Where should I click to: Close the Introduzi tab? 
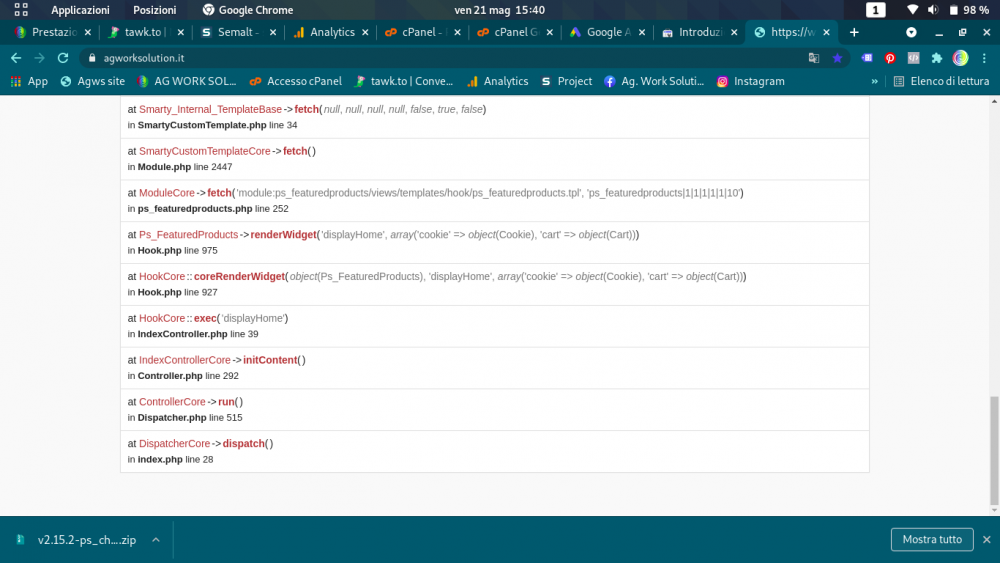click(x=734, y=33)
